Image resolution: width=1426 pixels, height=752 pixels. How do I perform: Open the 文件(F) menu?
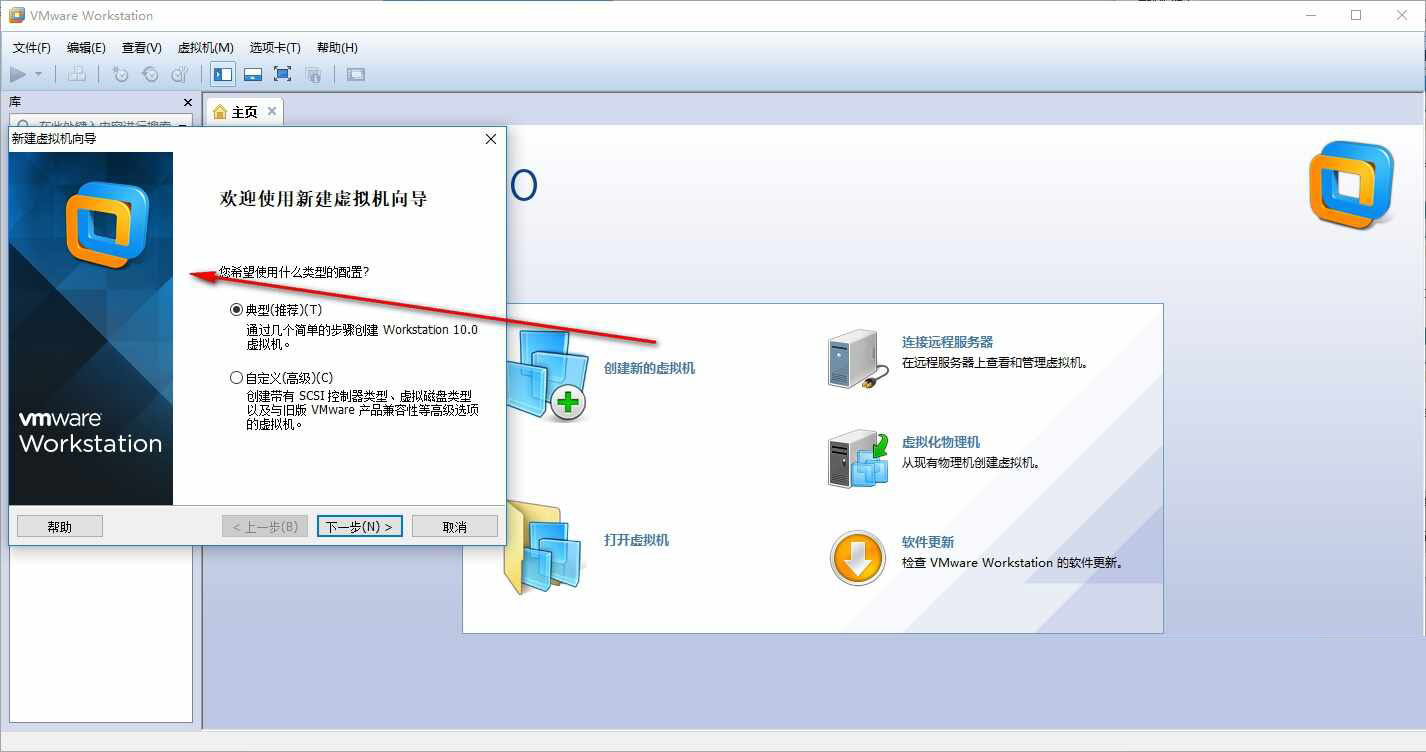tap(31, 47)
